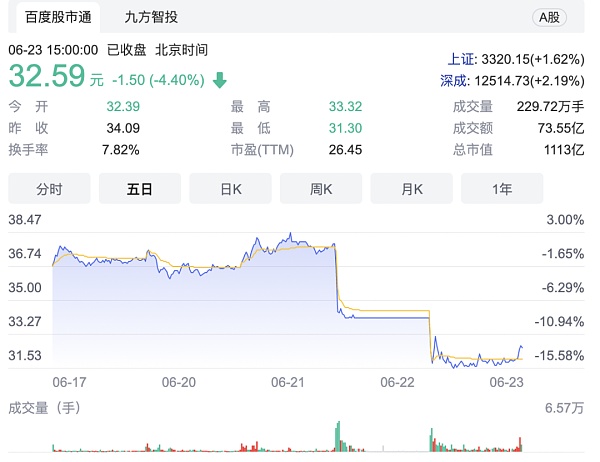Click the 06-17 date marker

(68, 382)
